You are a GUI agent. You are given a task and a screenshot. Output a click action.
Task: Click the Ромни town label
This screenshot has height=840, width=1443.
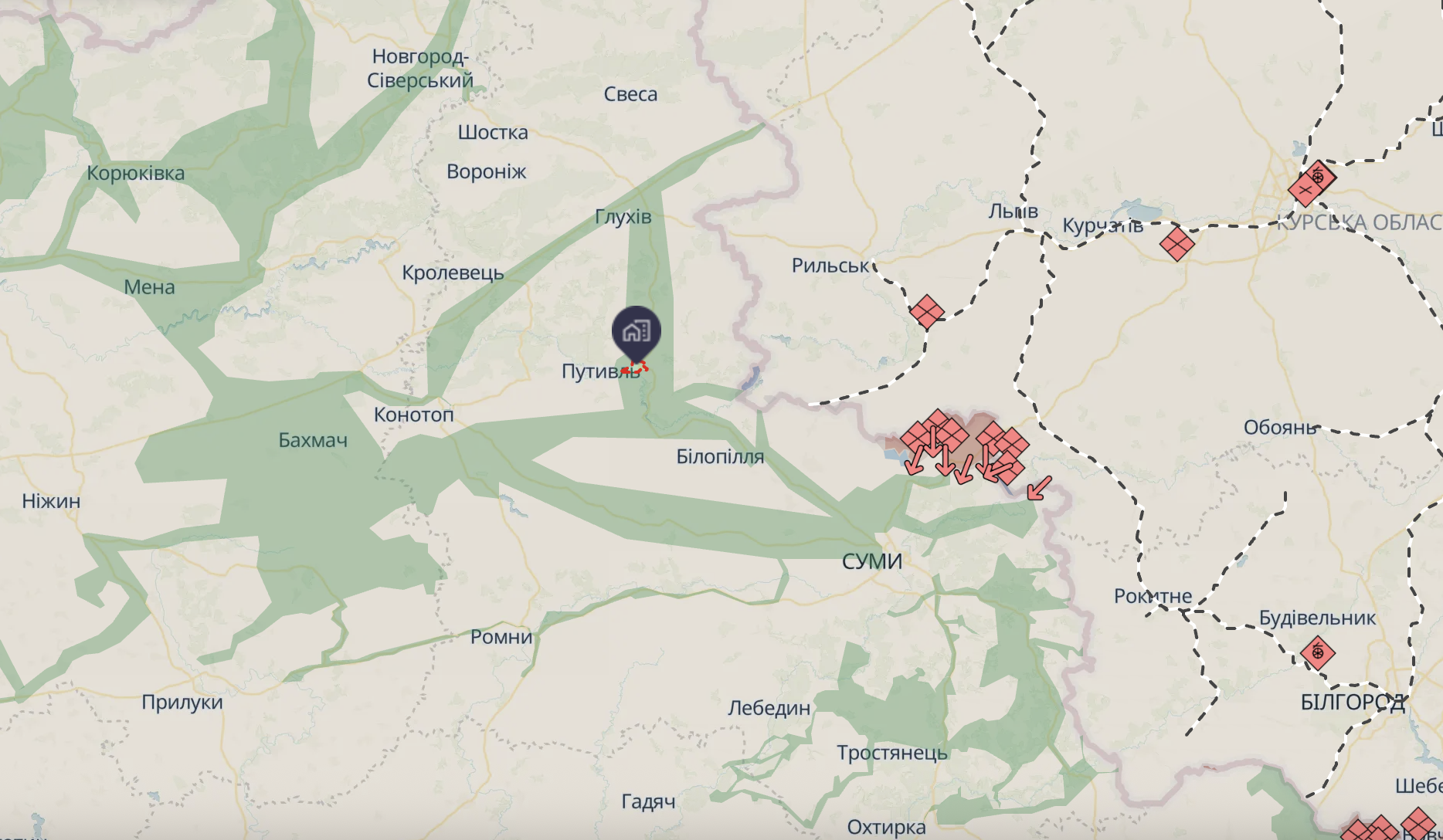(x=502, y=637)
